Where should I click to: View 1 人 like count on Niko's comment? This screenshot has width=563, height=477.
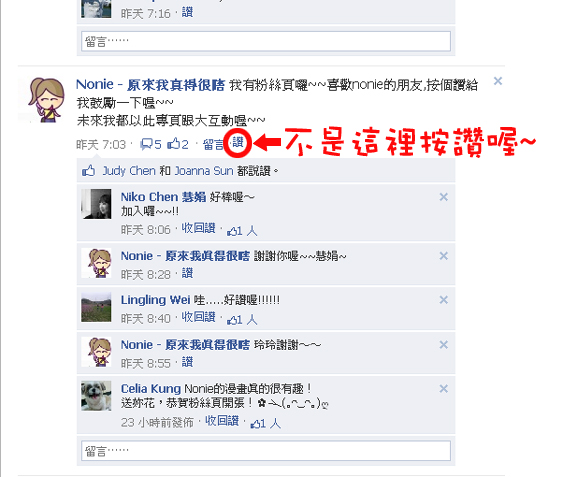[x=242, y=231]
